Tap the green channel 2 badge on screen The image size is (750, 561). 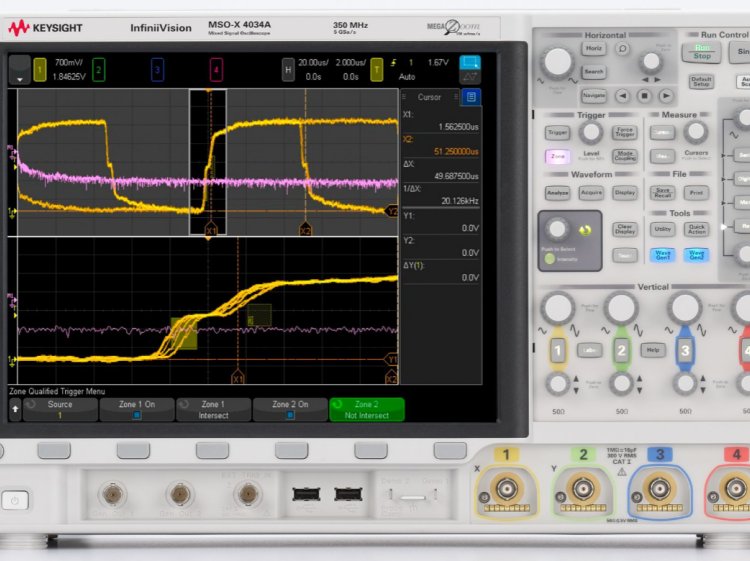point(99,70)
